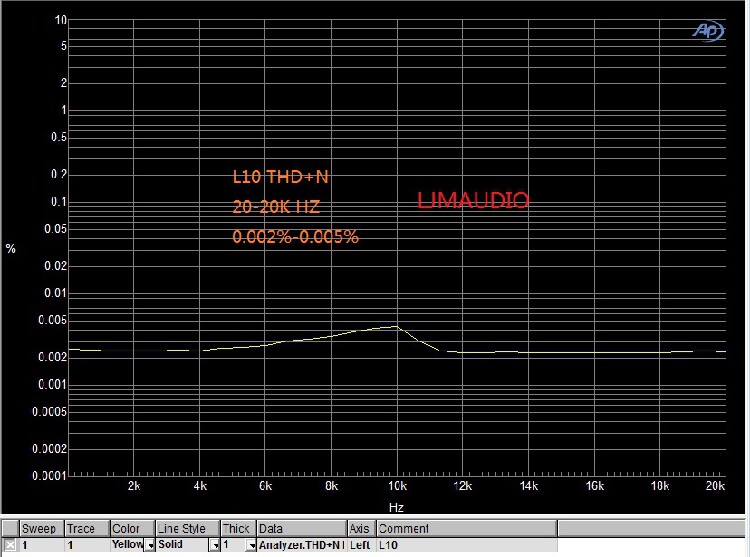
Task: Select the Line Style column header
Action: [188, 528]
